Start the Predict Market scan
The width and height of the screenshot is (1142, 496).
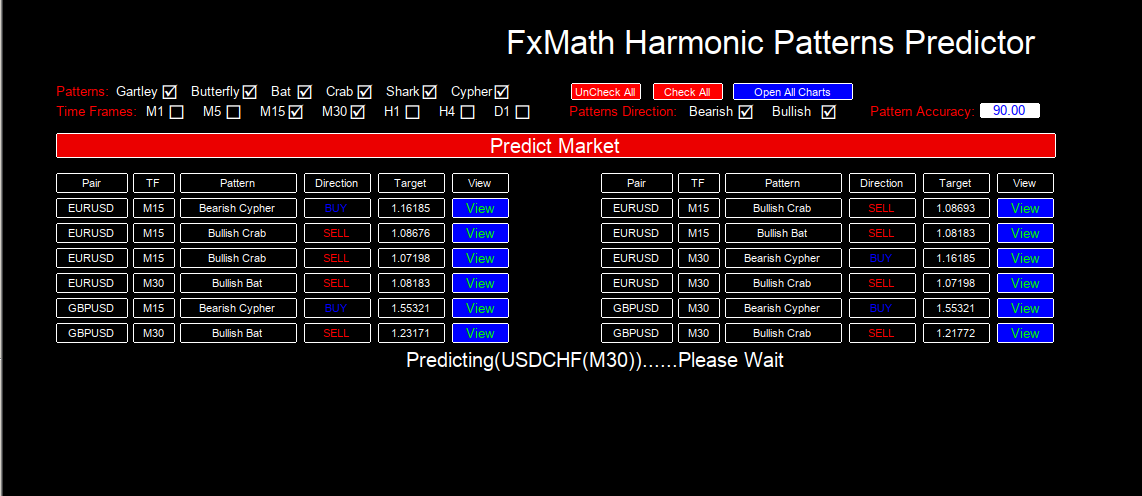556,146
